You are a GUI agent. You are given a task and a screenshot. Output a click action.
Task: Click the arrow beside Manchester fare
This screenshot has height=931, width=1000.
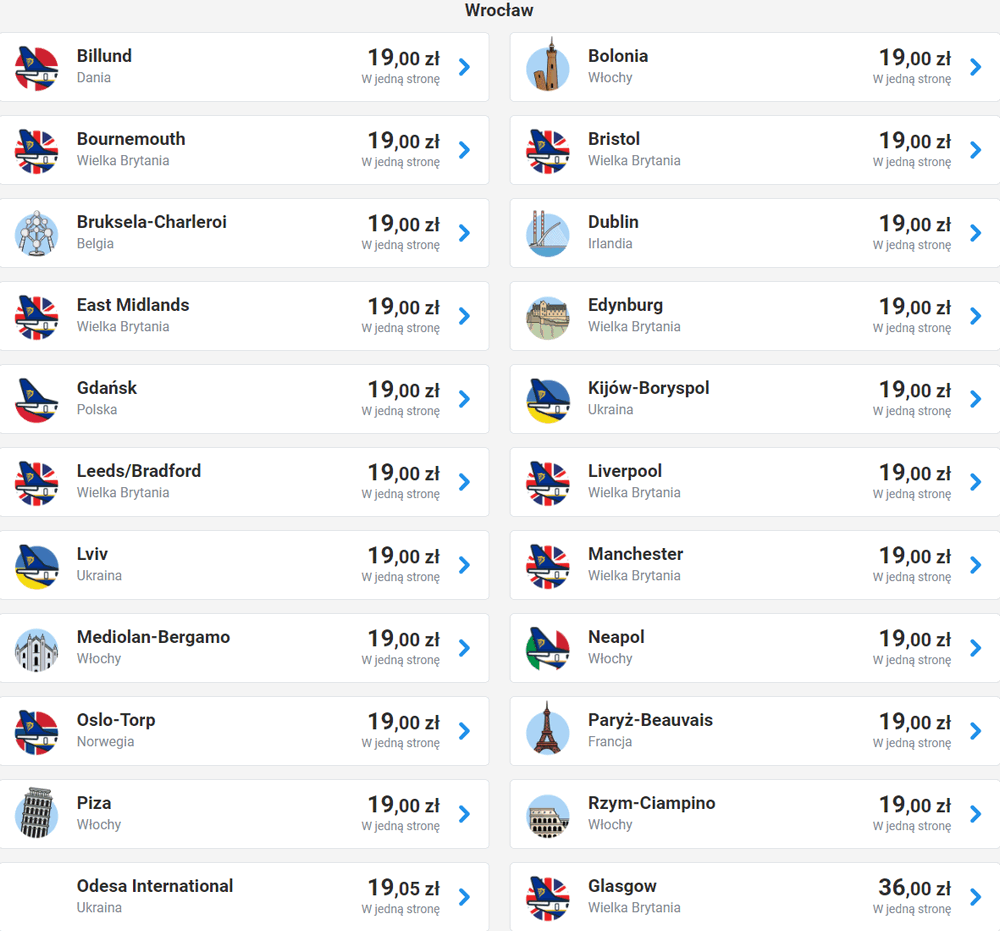(975, 565)
